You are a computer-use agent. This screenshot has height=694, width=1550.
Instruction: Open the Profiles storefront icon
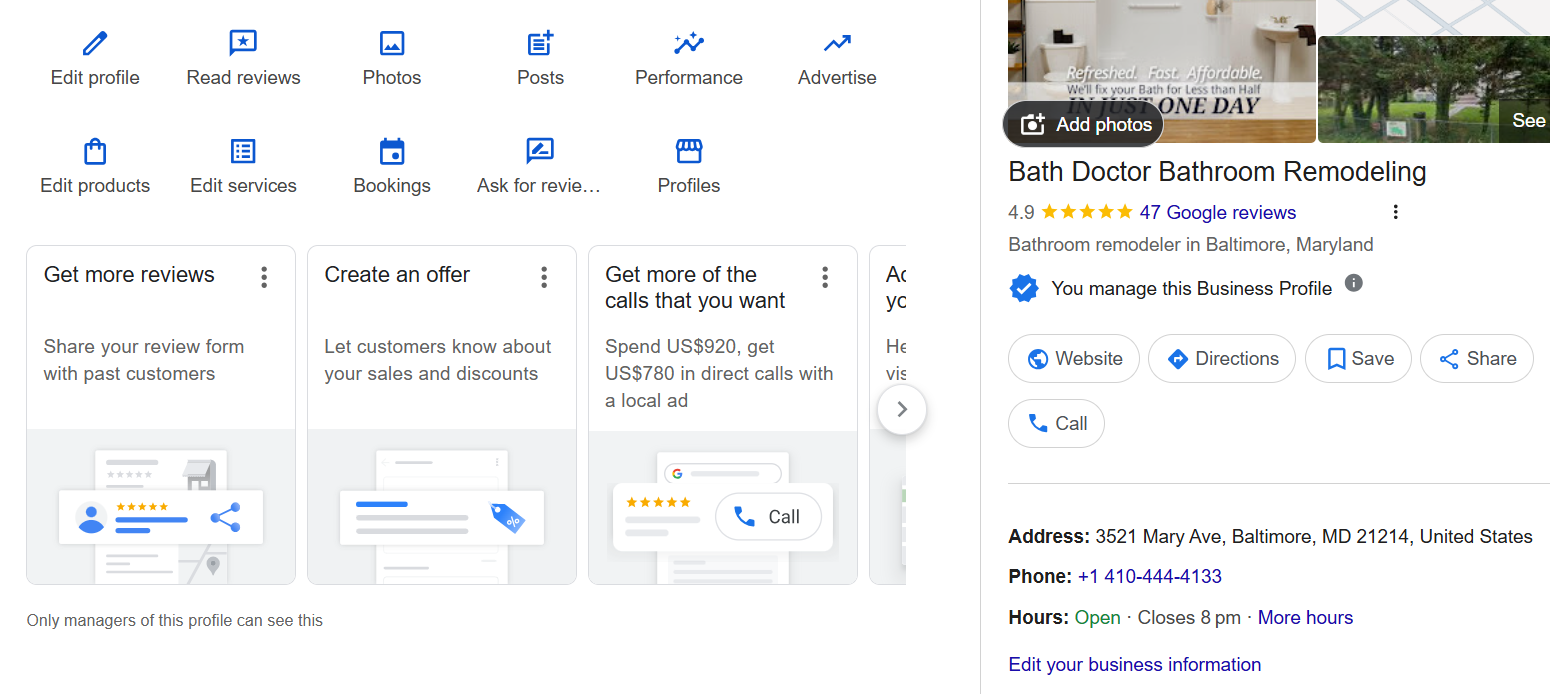pyautogui.click(x=689, y=151)
